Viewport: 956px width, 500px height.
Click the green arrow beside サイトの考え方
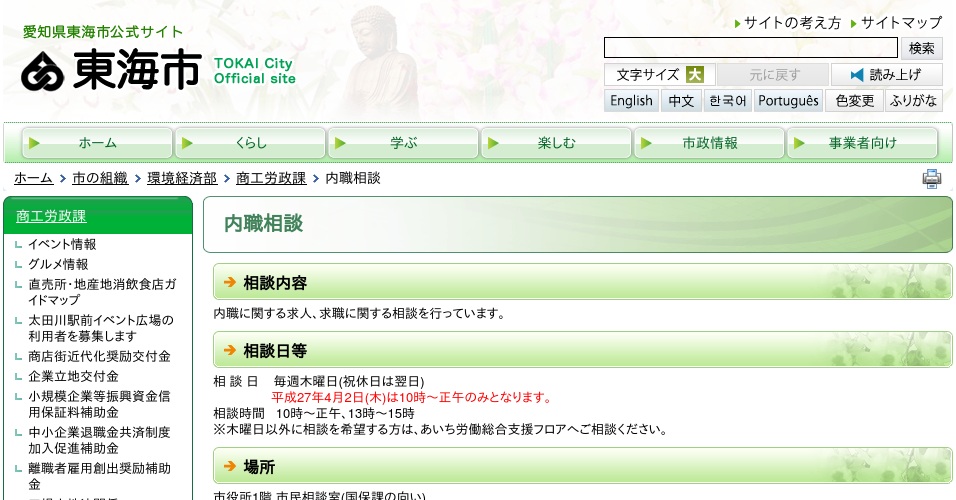click(737, 23)
